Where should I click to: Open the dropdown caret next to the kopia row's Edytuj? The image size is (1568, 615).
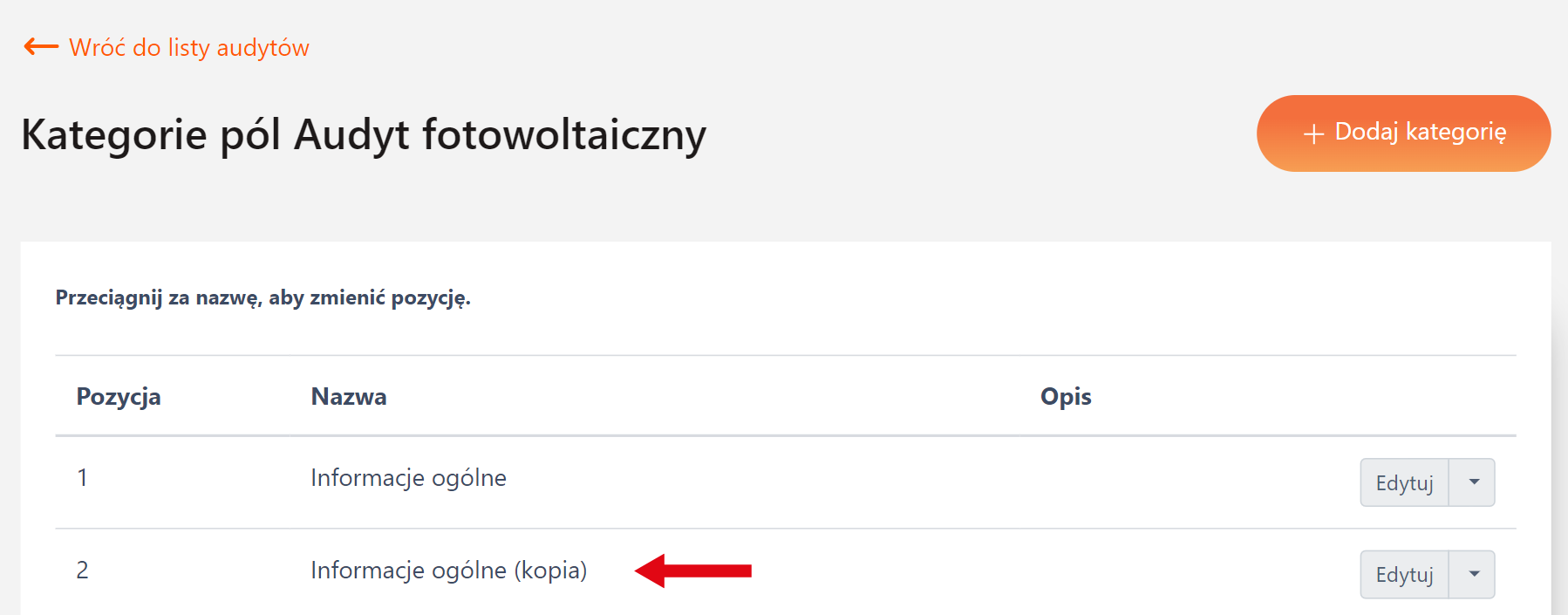click(1473, 574)
